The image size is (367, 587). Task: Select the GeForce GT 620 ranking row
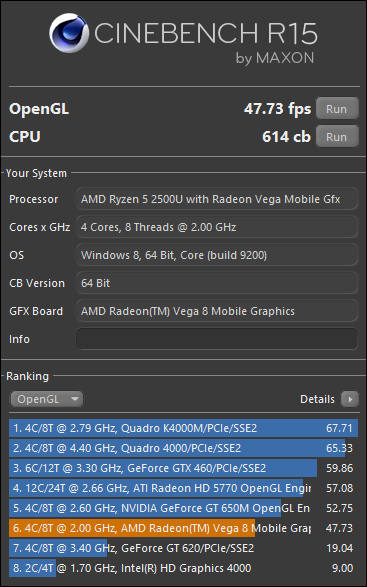pyautogui.click(x=184, y=548)
